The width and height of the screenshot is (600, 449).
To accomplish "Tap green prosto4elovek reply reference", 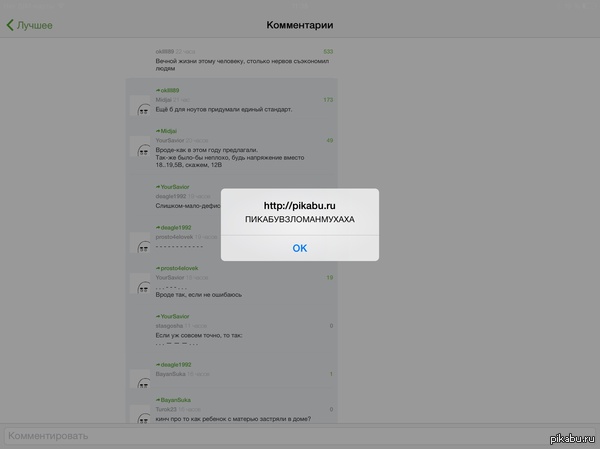I will (x=181, y=268).
